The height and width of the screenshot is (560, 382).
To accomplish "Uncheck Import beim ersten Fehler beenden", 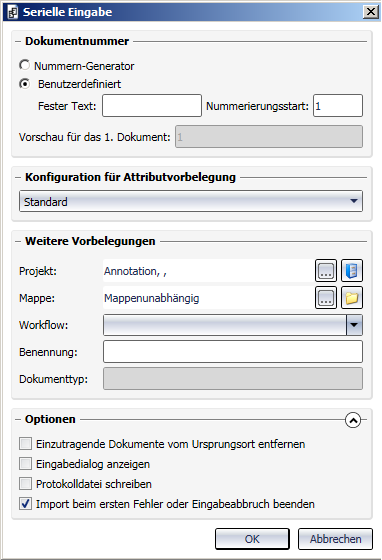I will 25,504.
